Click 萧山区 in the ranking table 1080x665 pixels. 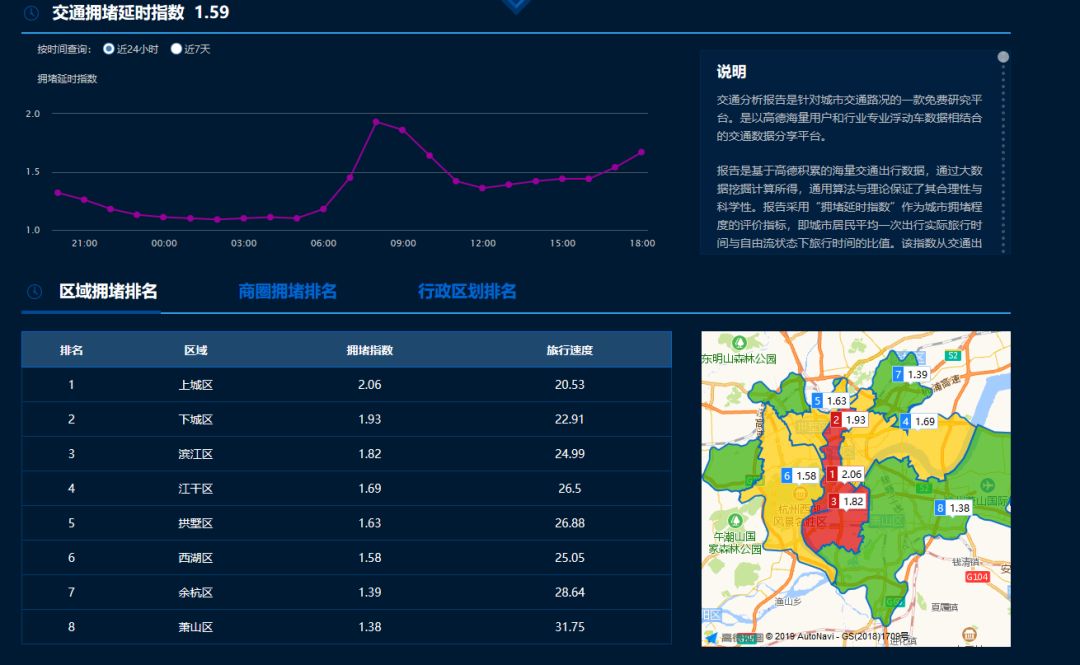pos(195,627)
